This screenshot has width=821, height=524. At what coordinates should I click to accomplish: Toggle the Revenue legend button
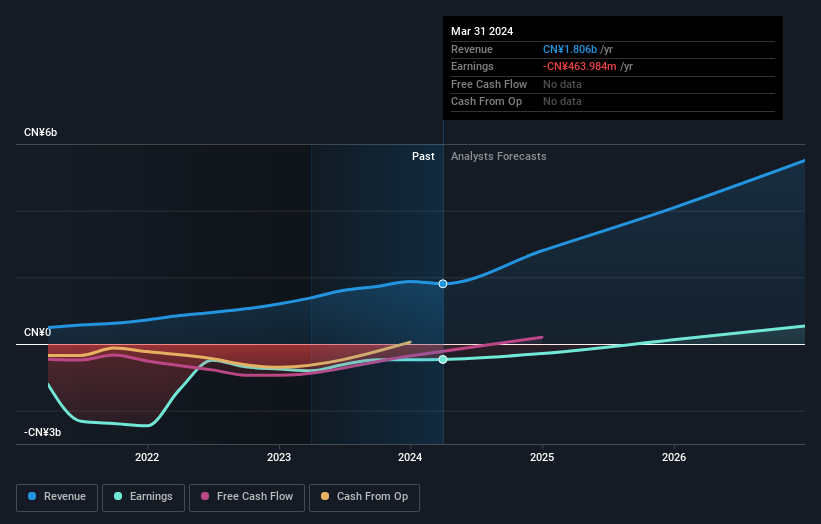57,497
